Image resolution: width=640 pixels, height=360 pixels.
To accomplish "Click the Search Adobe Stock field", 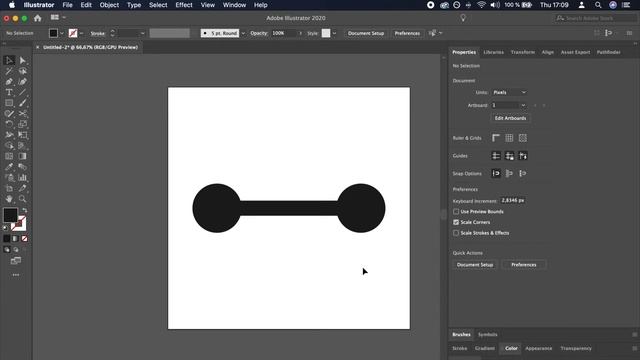I will (x=595, y=18).
